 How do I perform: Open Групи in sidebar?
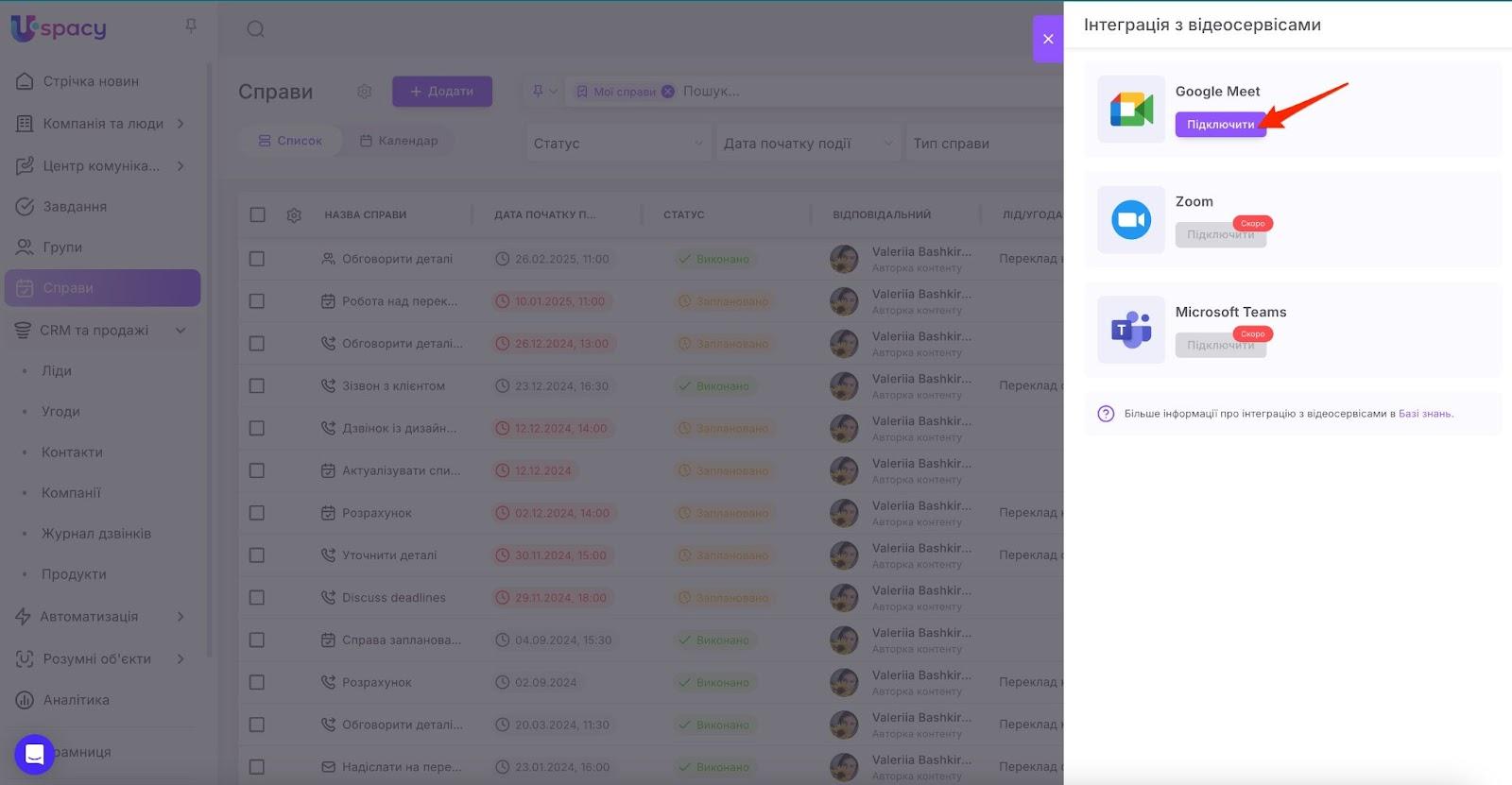tap(62, 247)
